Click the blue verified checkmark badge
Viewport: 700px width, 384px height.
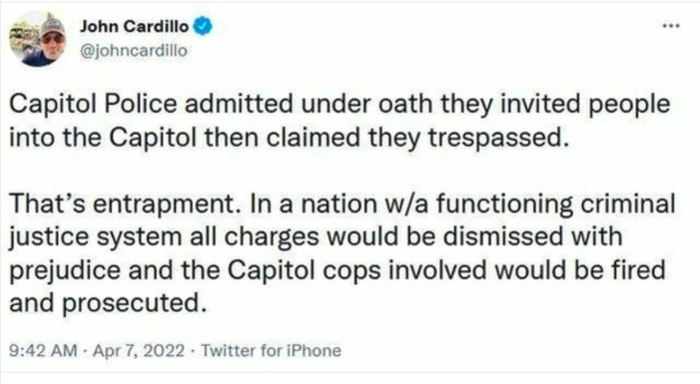point(203,26)
